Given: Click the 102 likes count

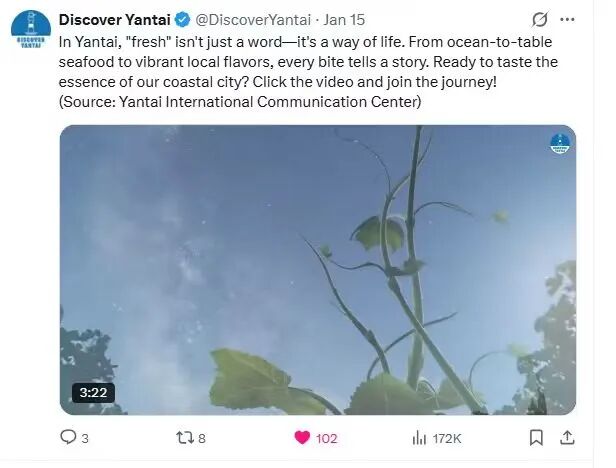Looking at the screenshot, I should (x=327, y=438).
